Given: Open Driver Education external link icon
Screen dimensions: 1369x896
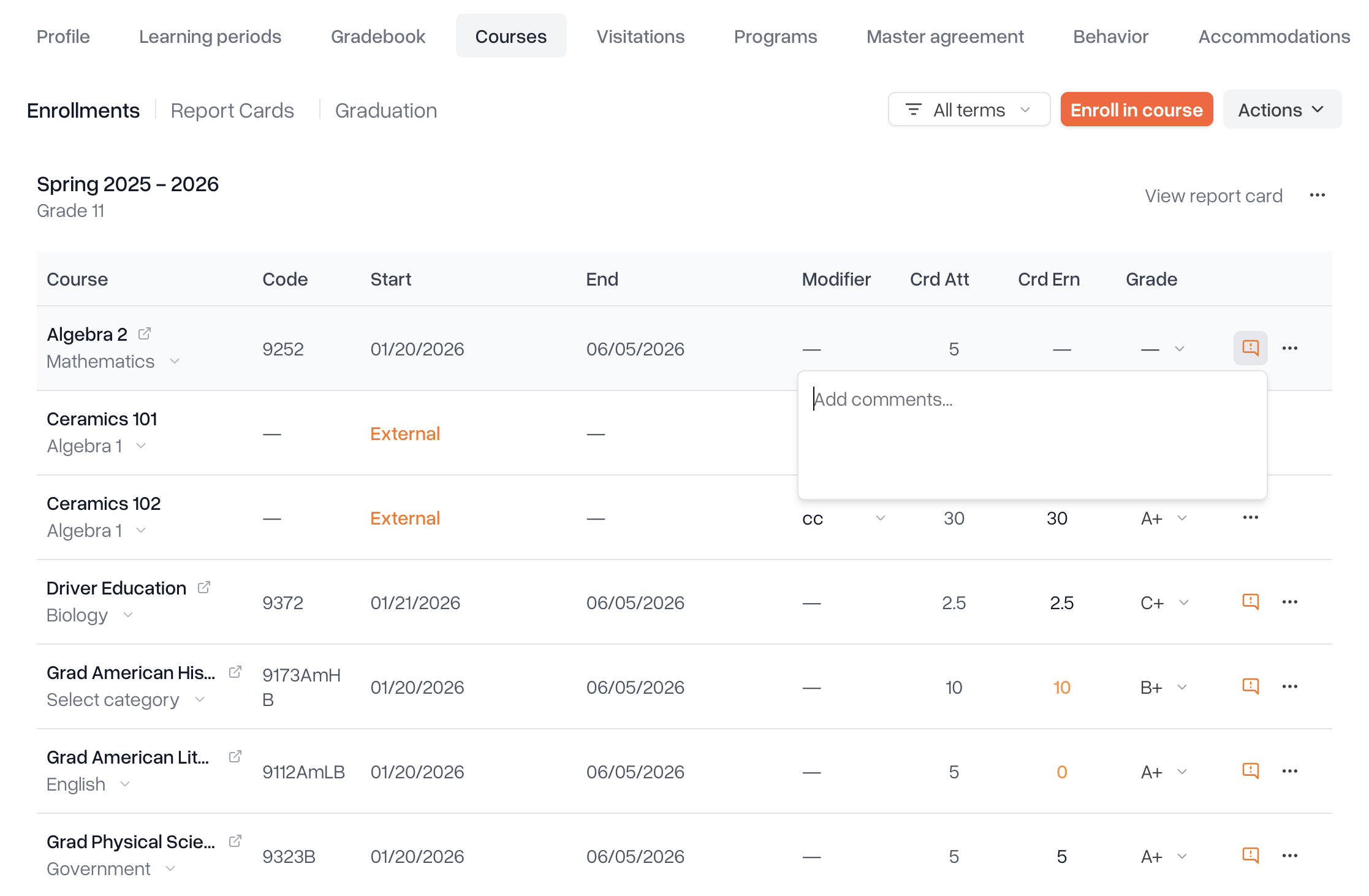Looking at the screenshot, I should click(204, 587).
